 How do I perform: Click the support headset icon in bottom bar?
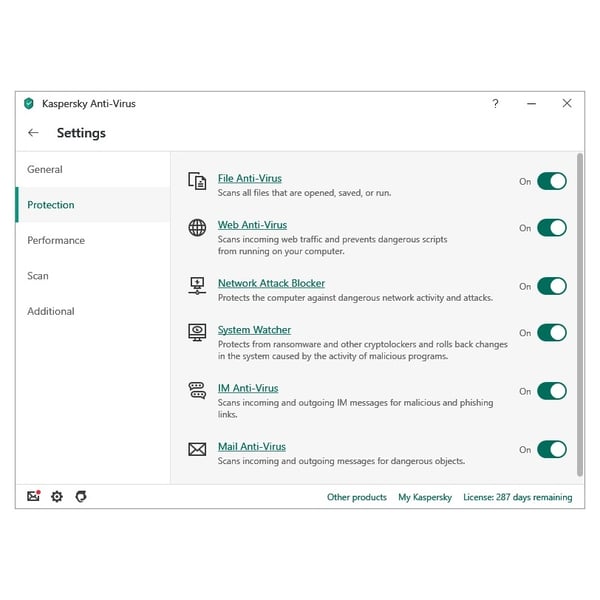tap(81, 496)
